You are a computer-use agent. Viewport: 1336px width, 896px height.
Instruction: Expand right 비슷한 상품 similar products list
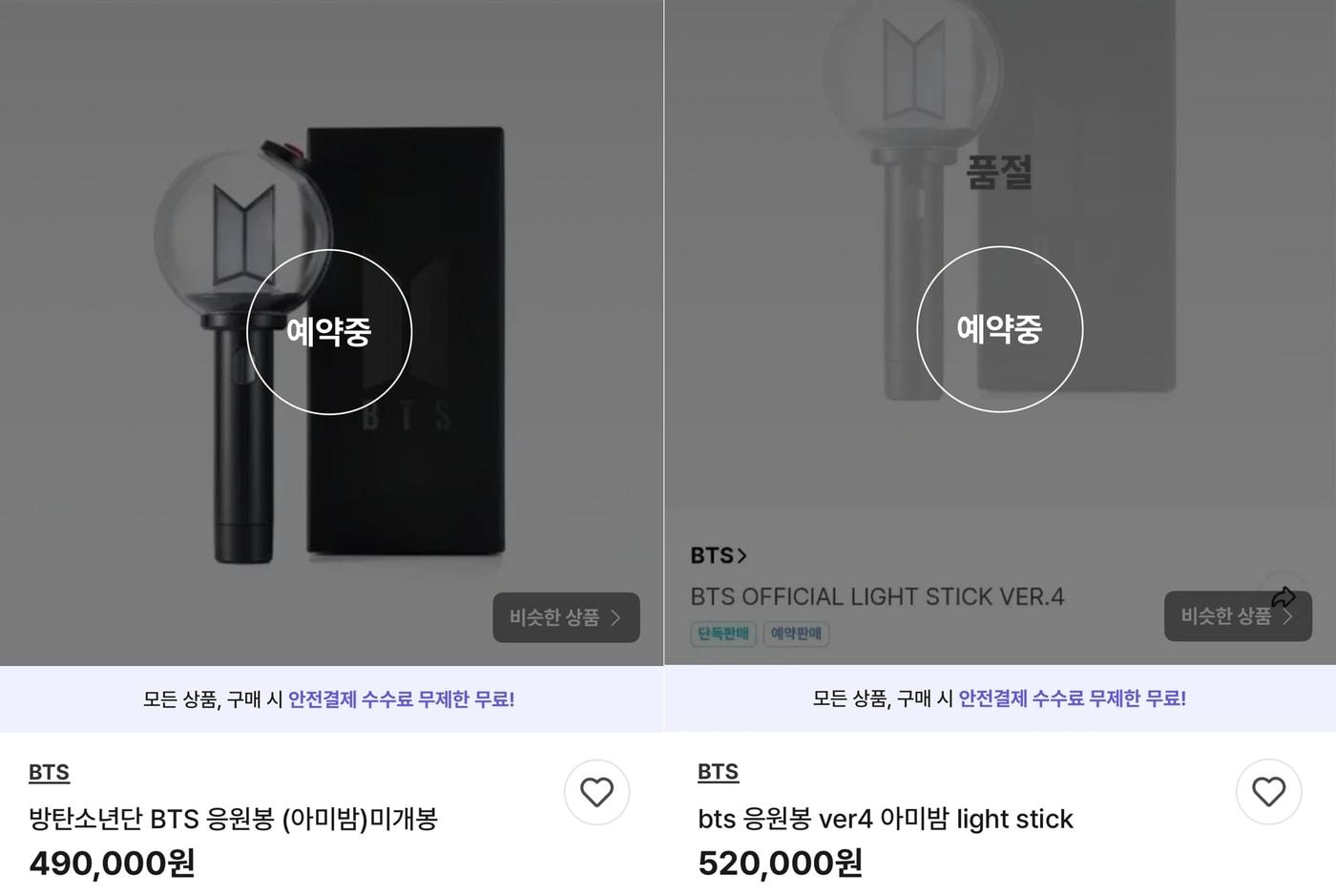(1238, 615)
